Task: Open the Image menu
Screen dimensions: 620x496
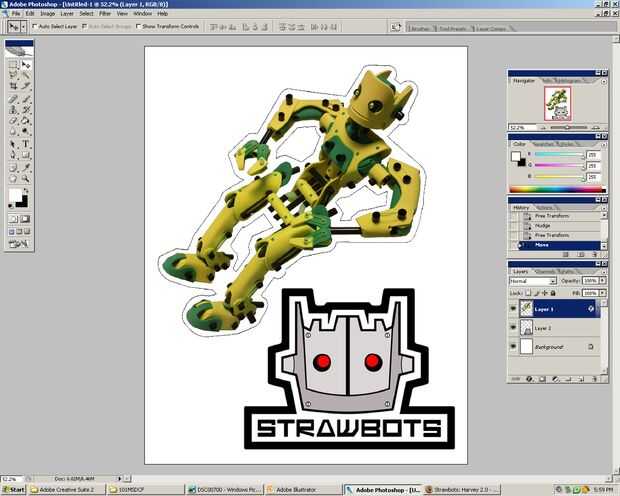Action: click(x=47, y=14)
